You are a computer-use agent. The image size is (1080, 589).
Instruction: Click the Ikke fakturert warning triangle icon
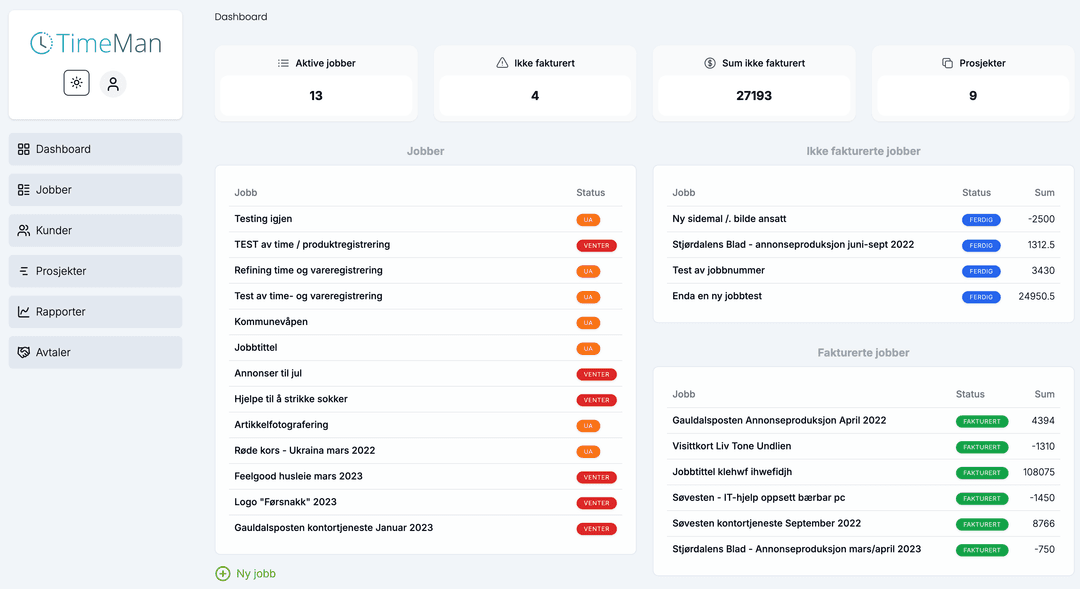[502, 63]
